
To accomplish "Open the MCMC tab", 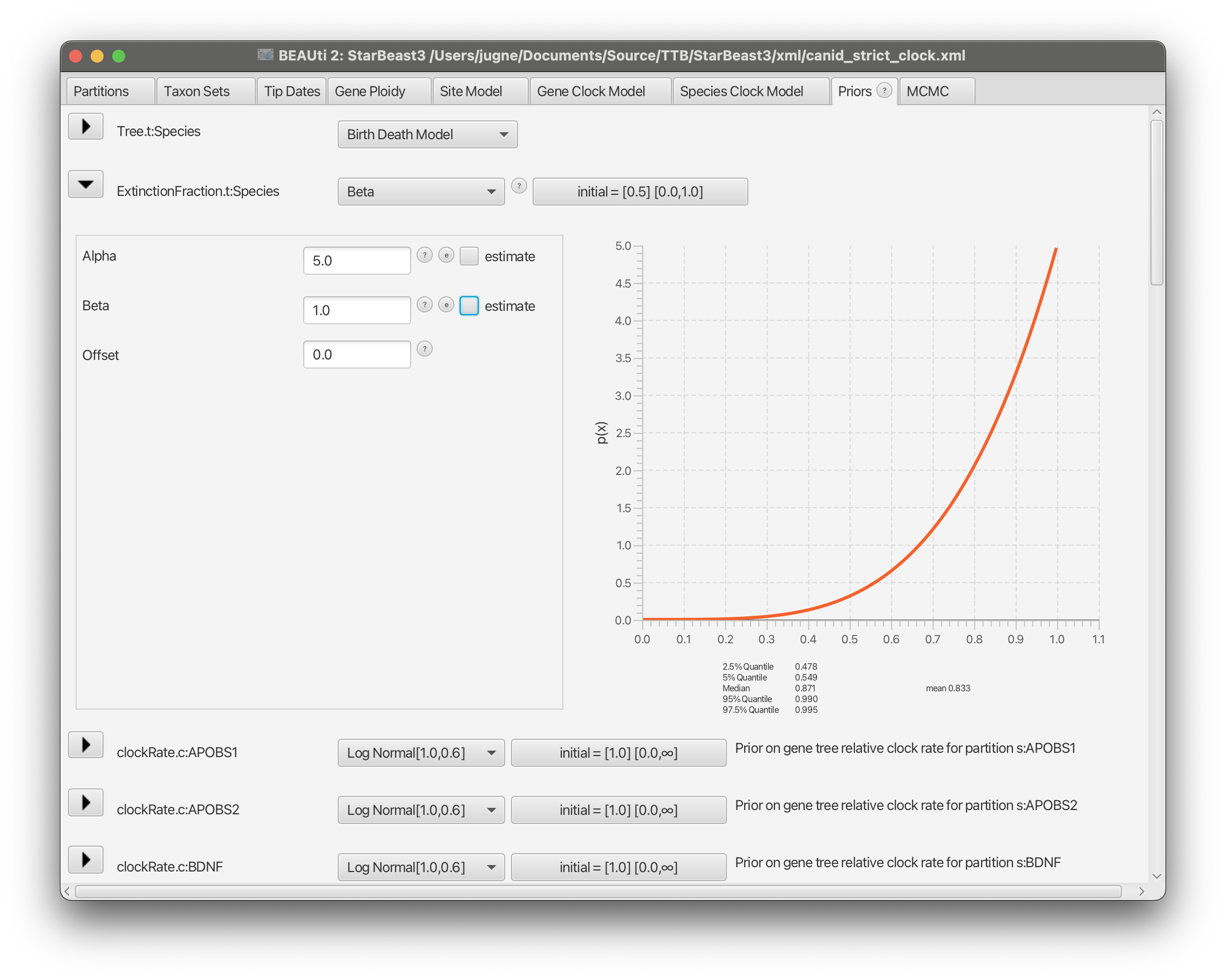I will point(928,92).
